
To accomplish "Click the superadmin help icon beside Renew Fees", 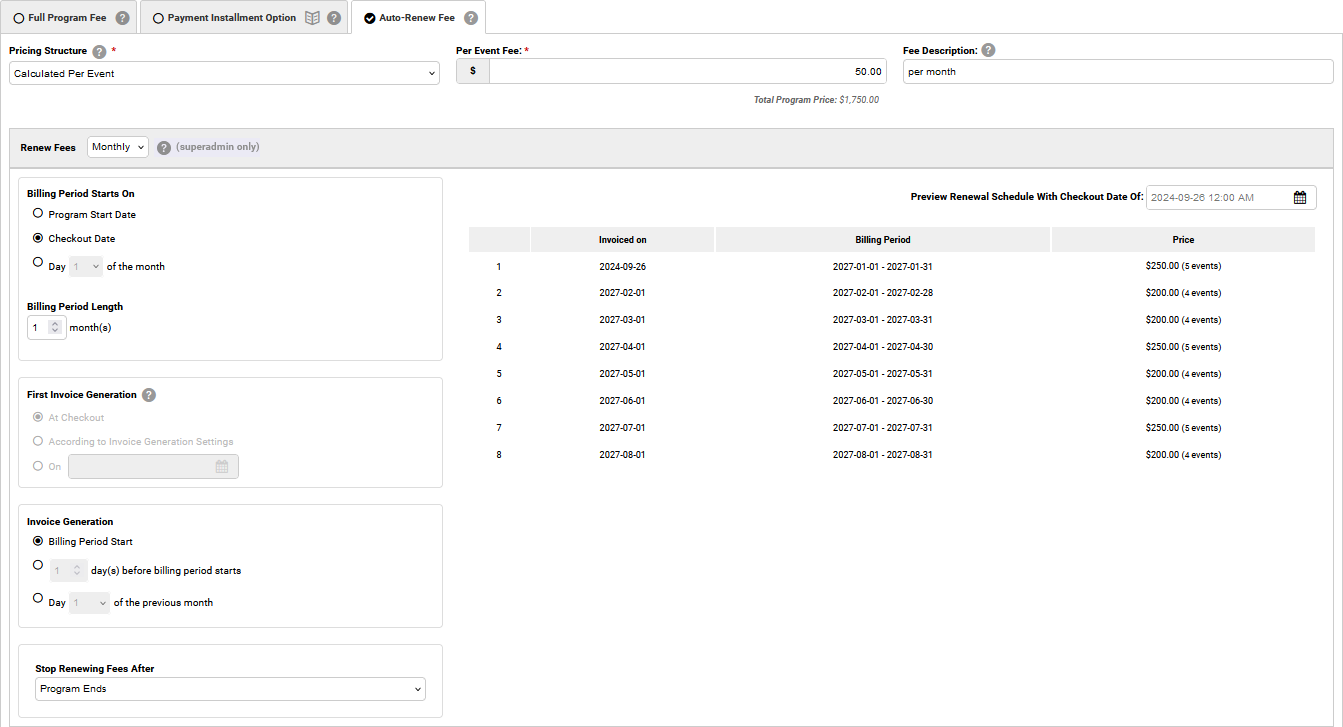I will point(163,147).
